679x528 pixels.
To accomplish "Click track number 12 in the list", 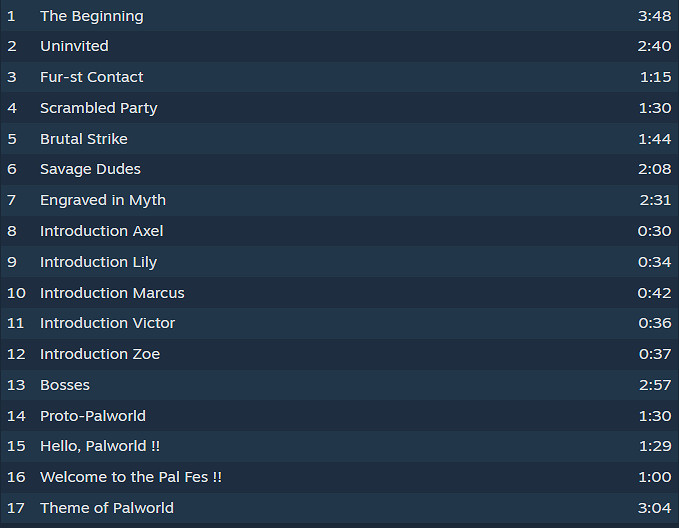I will (x=16, y=354).
